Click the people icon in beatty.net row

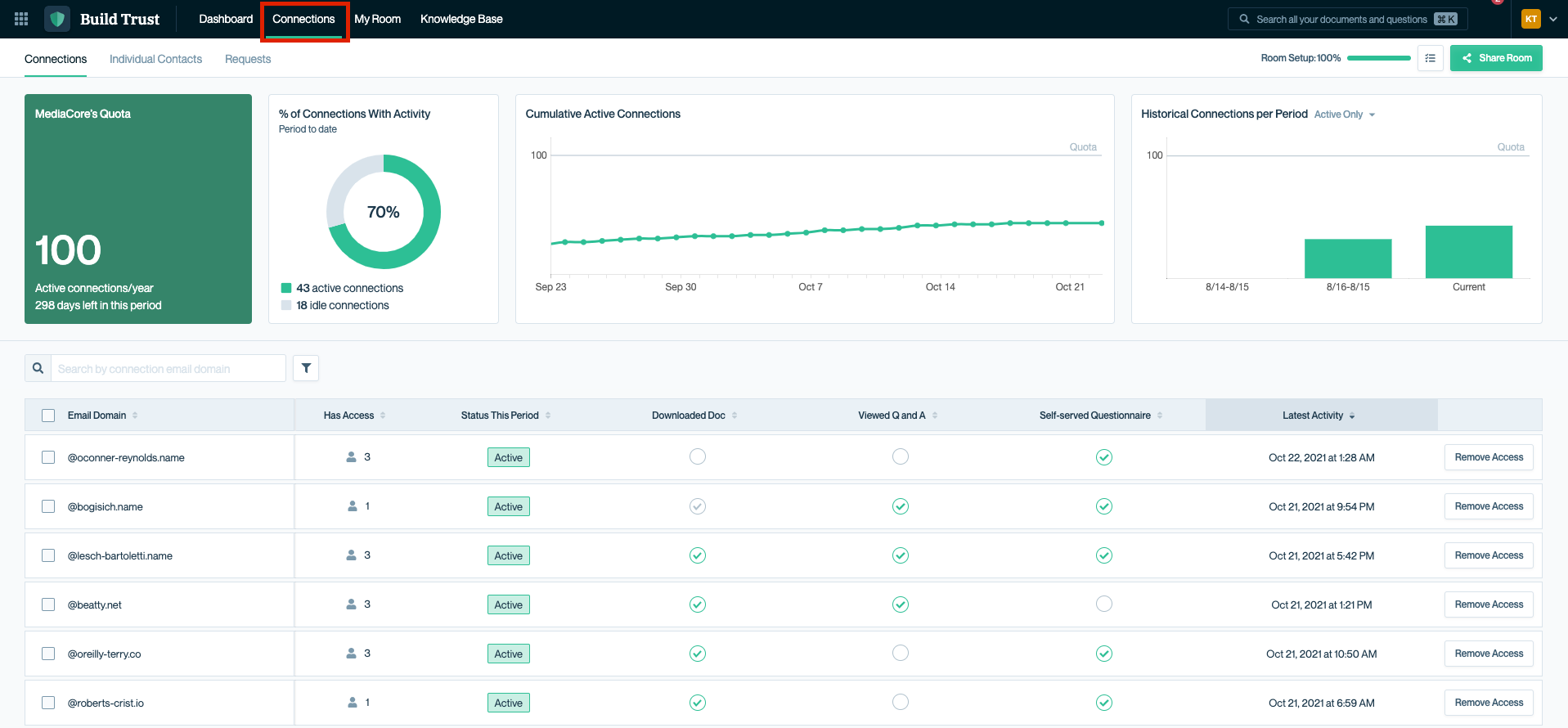pos(351,604)
